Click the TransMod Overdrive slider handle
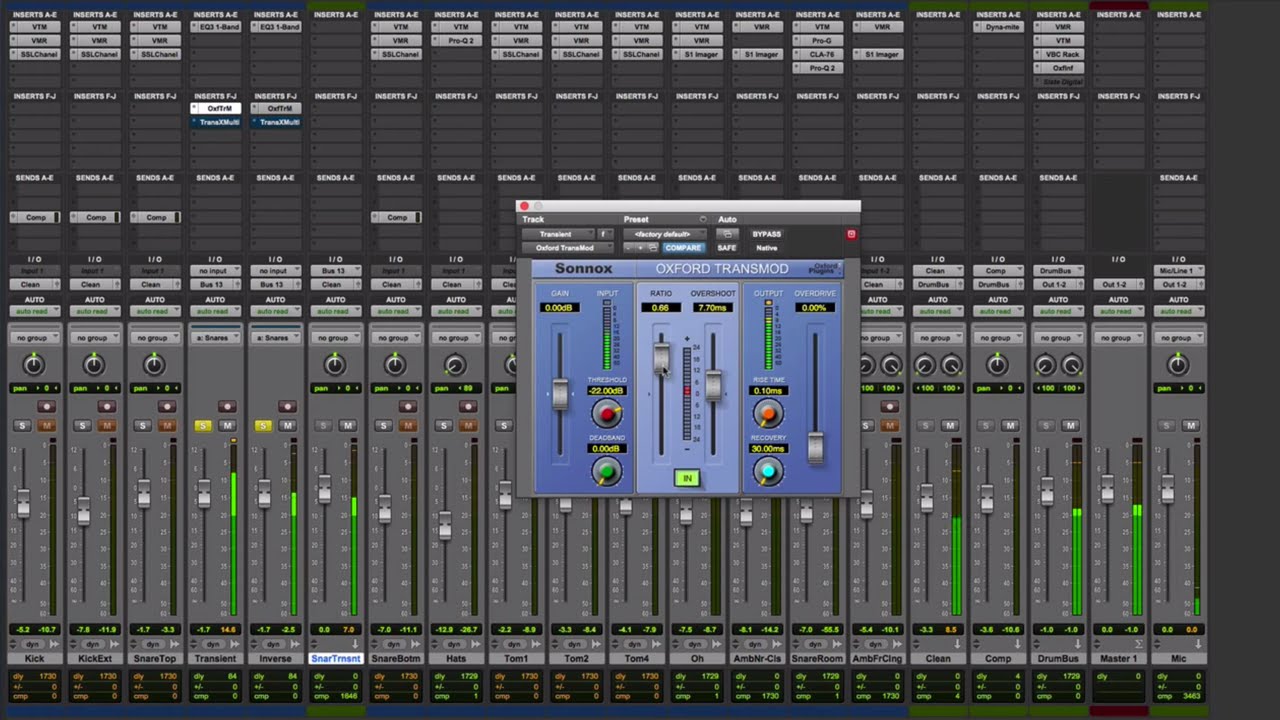Viewport: 1280px width, 720px height. (816, 447)
